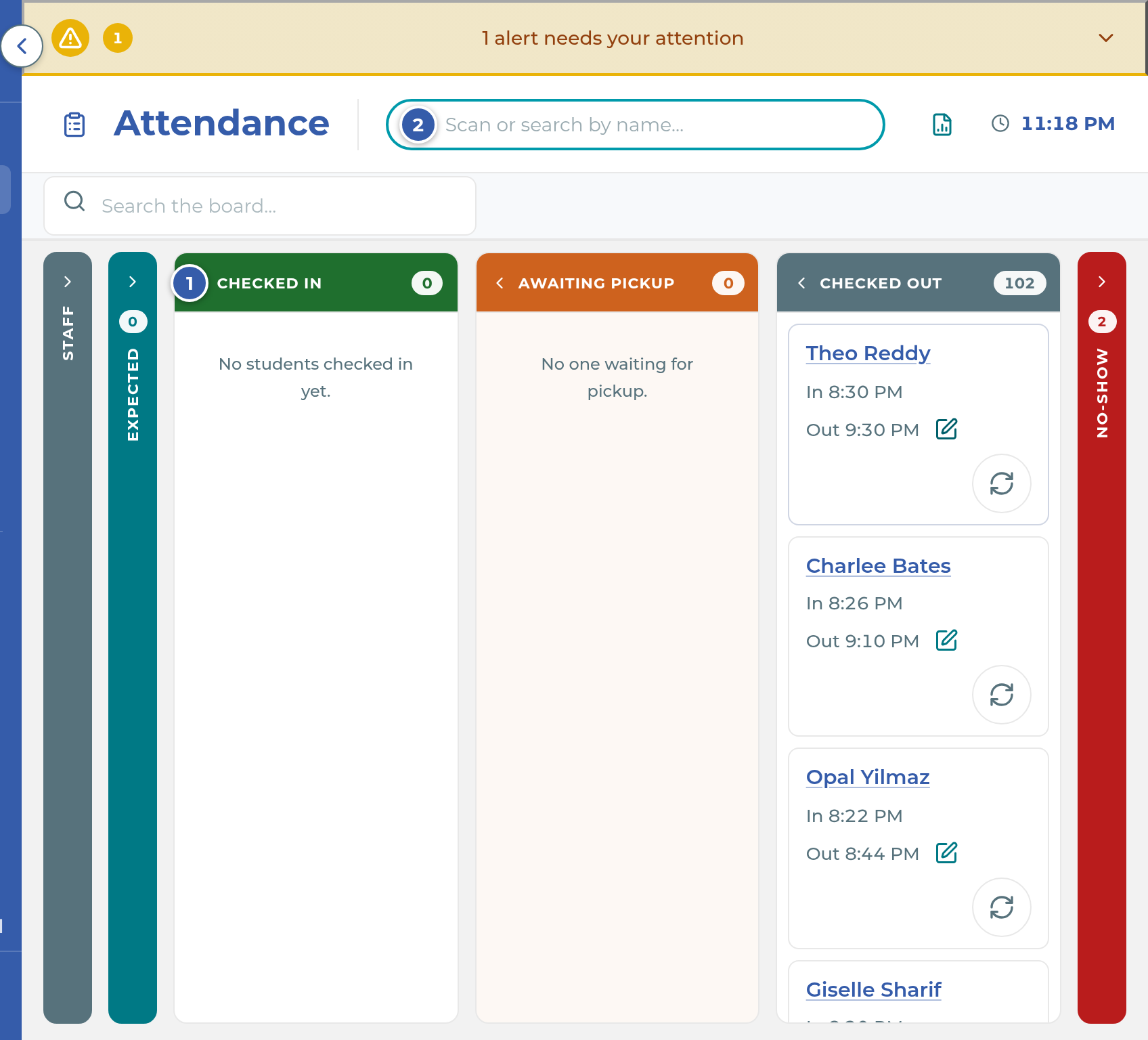Screen dimensions: 1148x1040
Task: Click the Attendance clipboard icon
Action: 74,125
